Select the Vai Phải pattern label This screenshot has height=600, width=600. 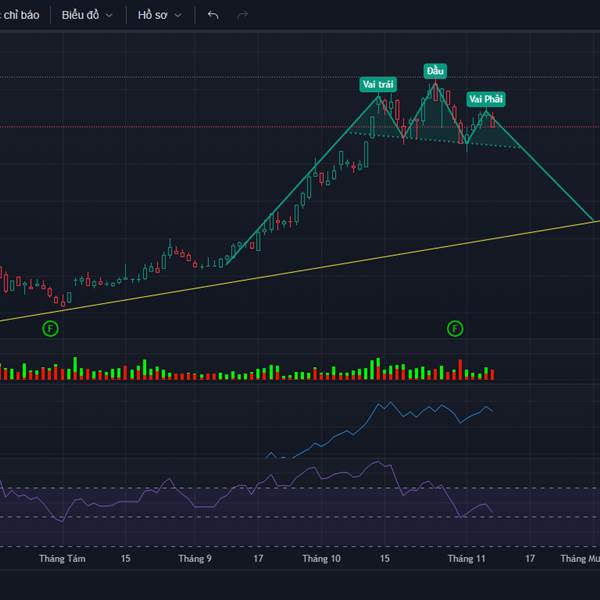486,99
